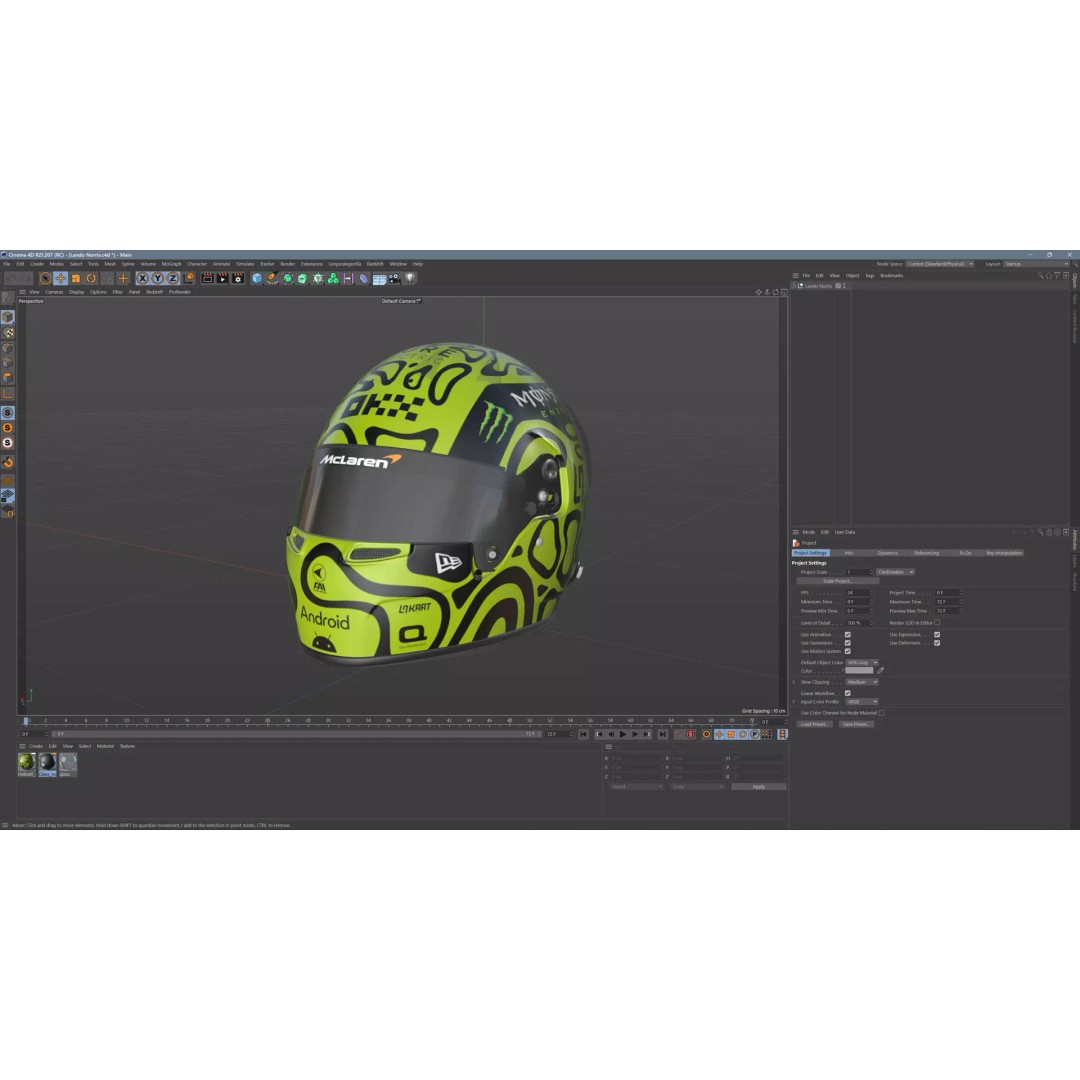Click the project Color swatch

coord(859,670)
